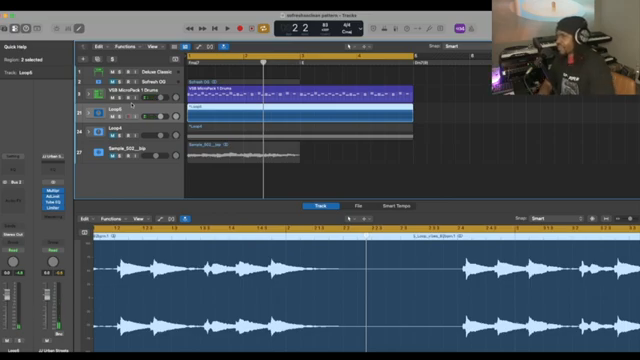Switch to list view icon in tracks menu bar

174,47
